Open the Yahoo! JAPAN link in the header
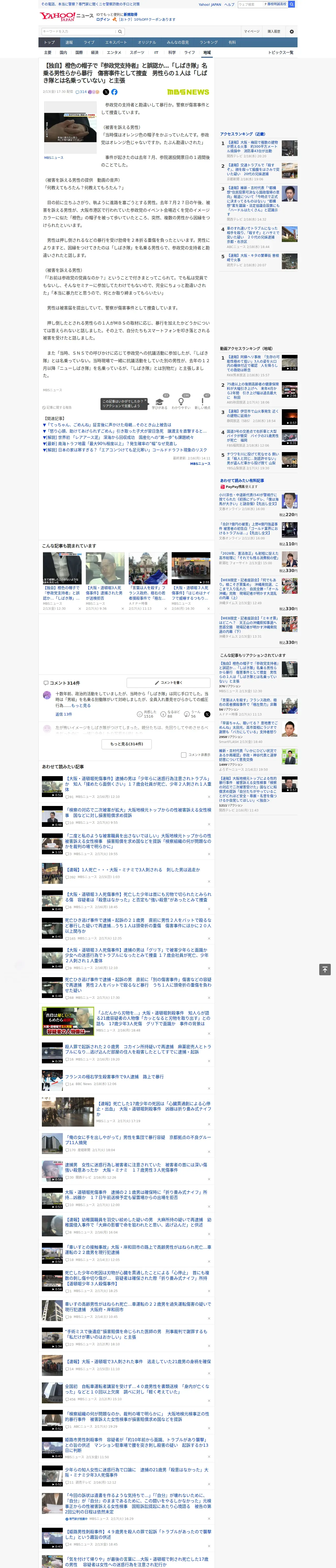Screen dimensions: 336x1568 [x=210, y=4]
